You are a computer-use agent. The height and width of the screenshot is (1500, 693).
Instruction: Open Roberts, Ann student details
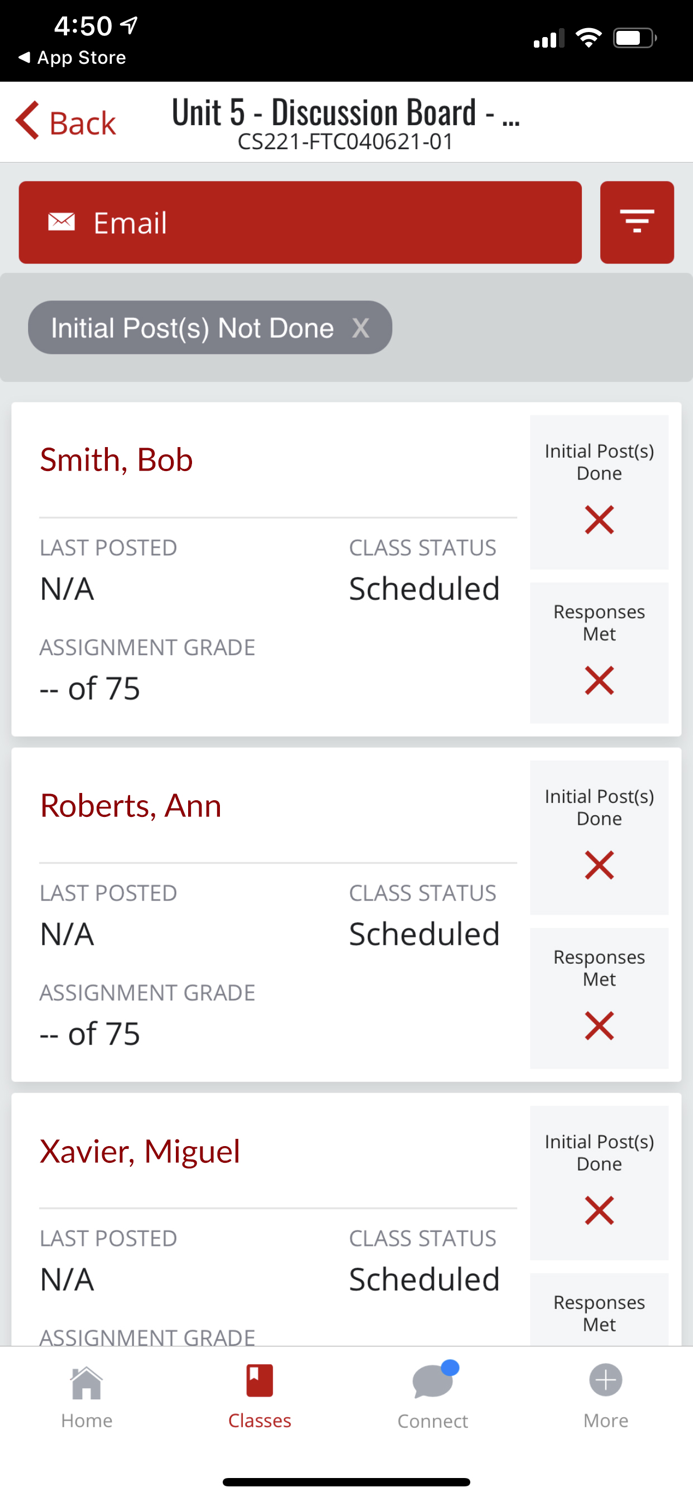coord(130,806)
